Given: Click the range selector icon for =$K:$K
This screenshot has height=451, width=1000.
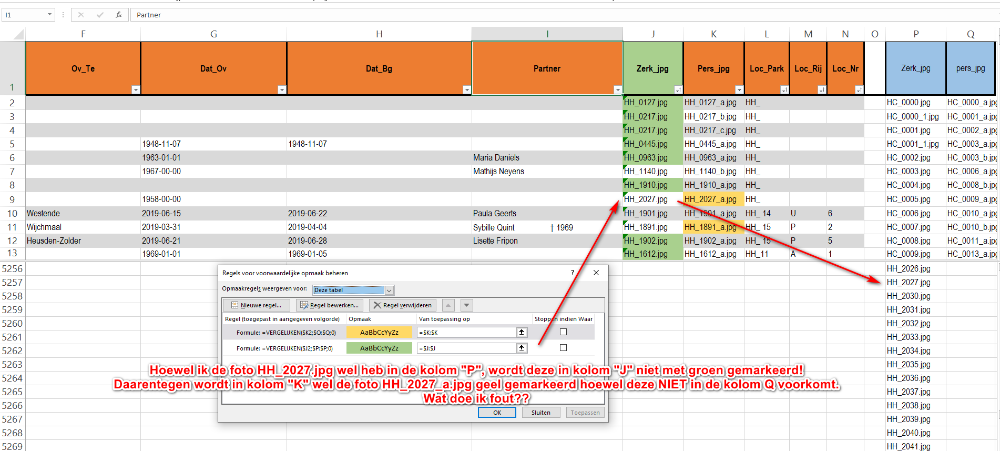Looking at the screenshot, I should click(x=520, y=331).
